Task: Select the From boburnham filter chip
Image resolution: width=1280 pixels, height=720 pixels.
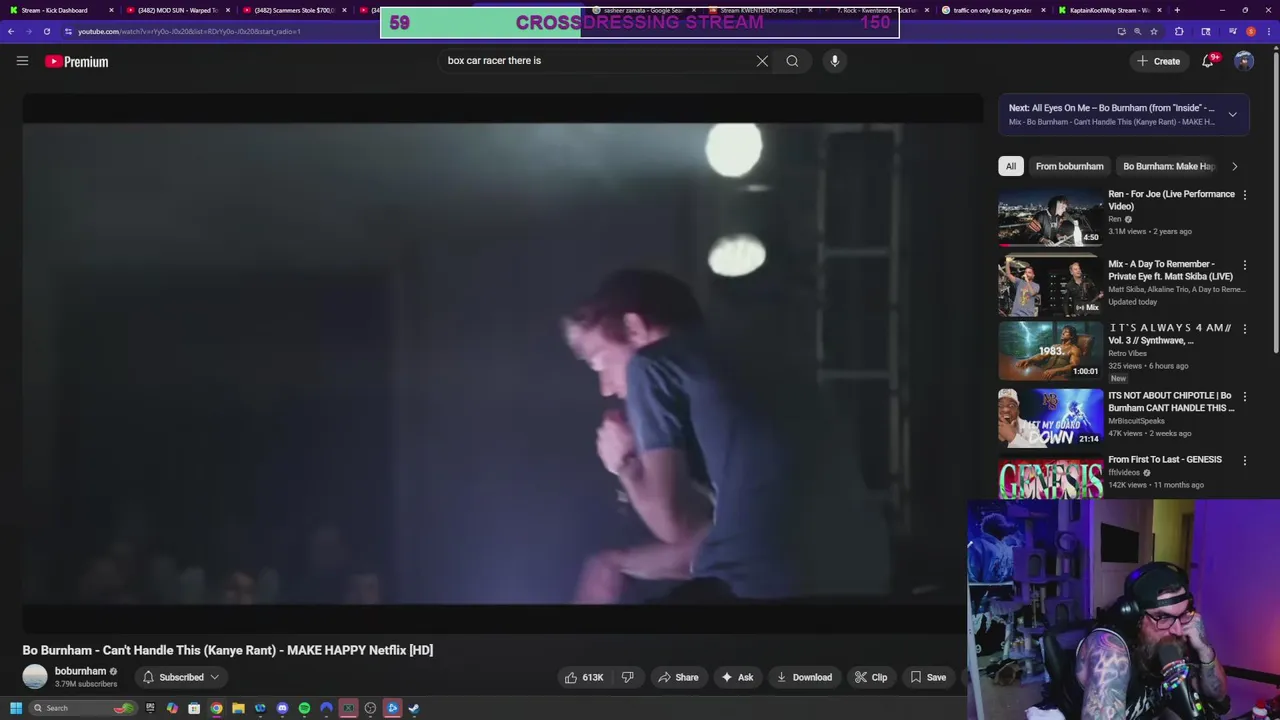Action: pyautogui.click(x=1069, y=166)
